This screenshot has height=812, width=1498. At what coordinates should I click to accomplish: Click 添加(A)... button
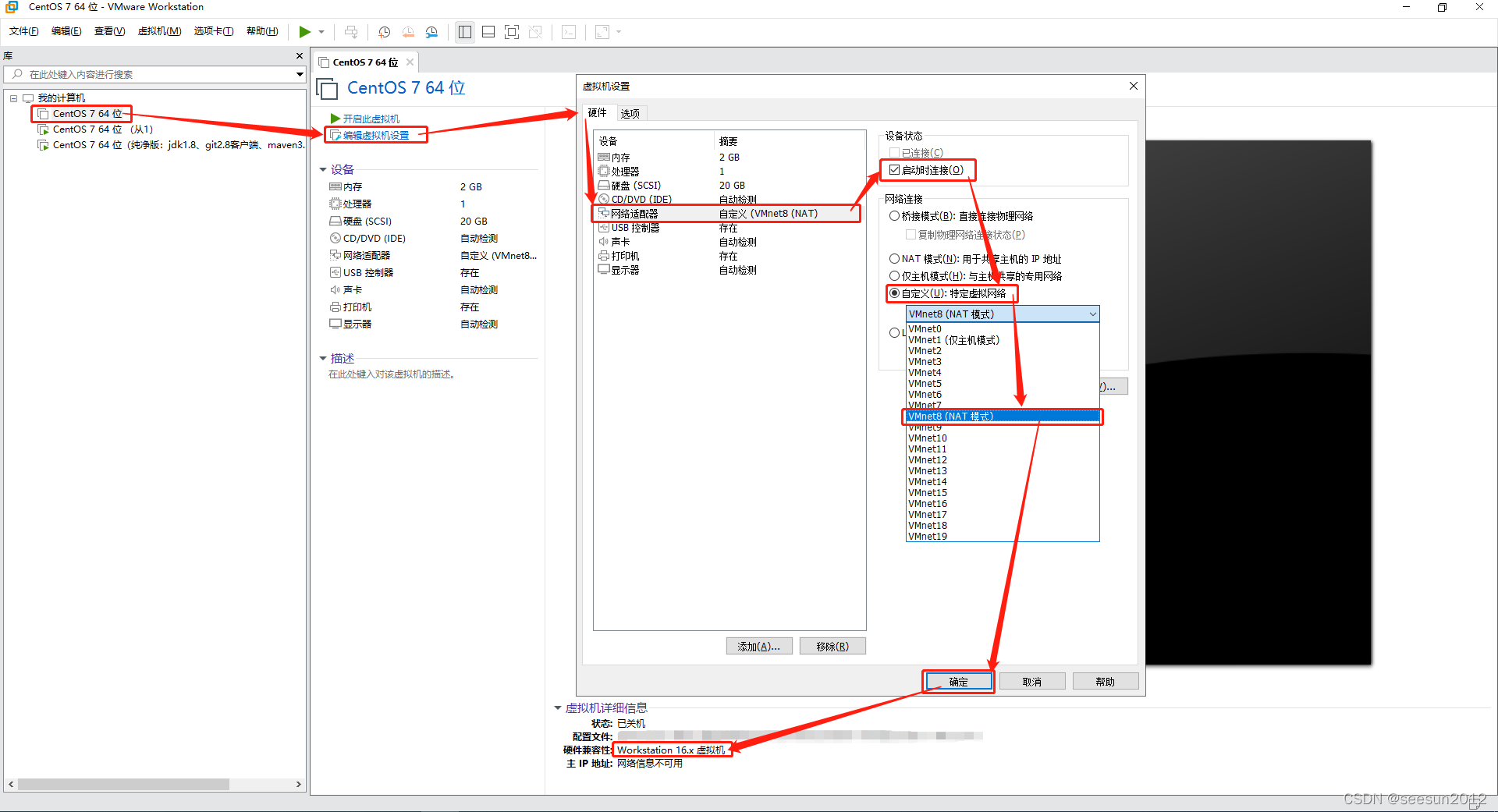pos(759,647)
